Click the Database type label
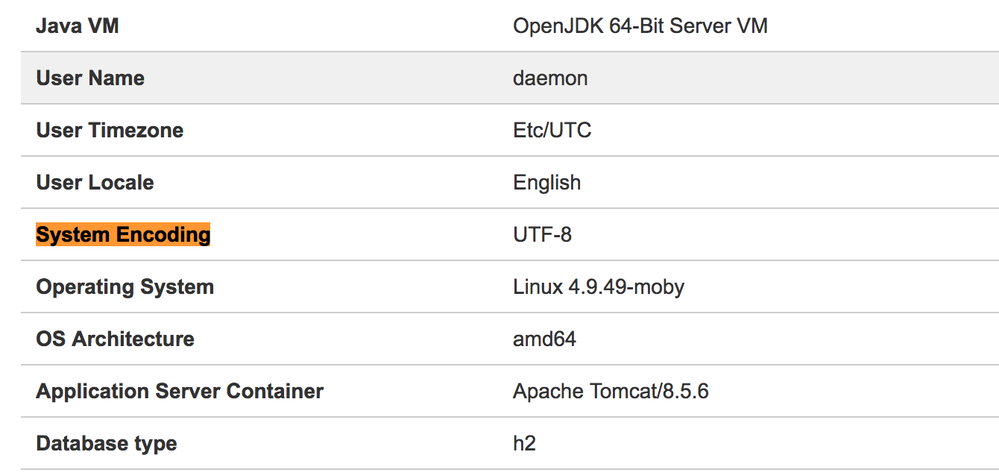 click(106, 444)
